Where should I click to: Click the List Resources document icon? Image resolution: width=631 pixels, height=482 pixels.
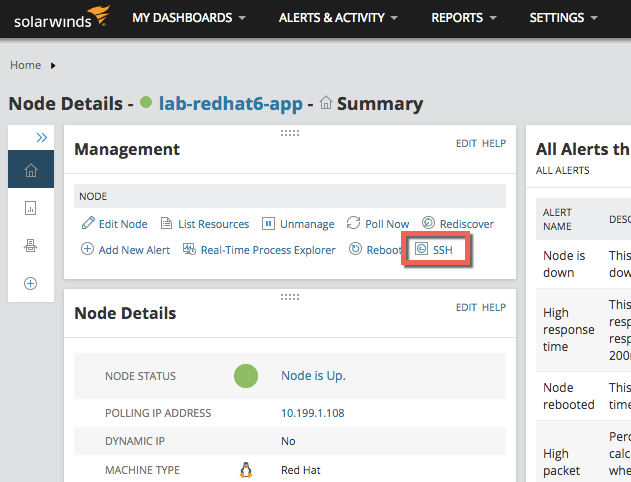click(166, 223)
